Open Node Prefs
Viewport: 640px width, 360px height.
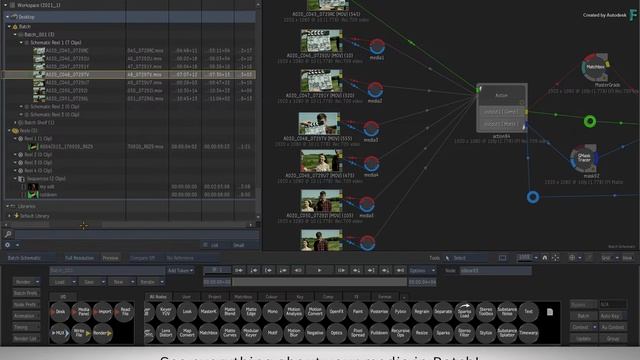(26, 304)
